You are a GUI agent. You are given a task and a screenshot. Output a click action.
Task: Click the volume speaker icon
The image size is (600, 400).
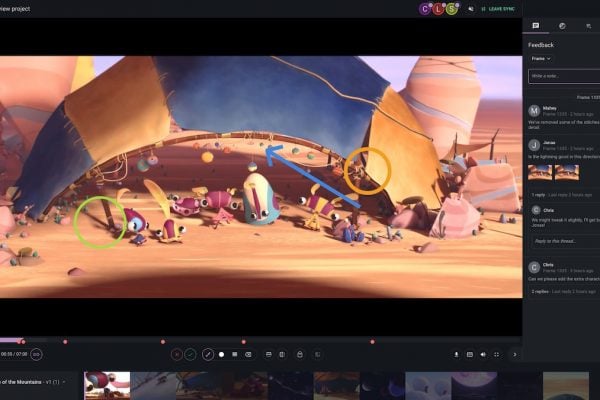(x=483, y=355)
